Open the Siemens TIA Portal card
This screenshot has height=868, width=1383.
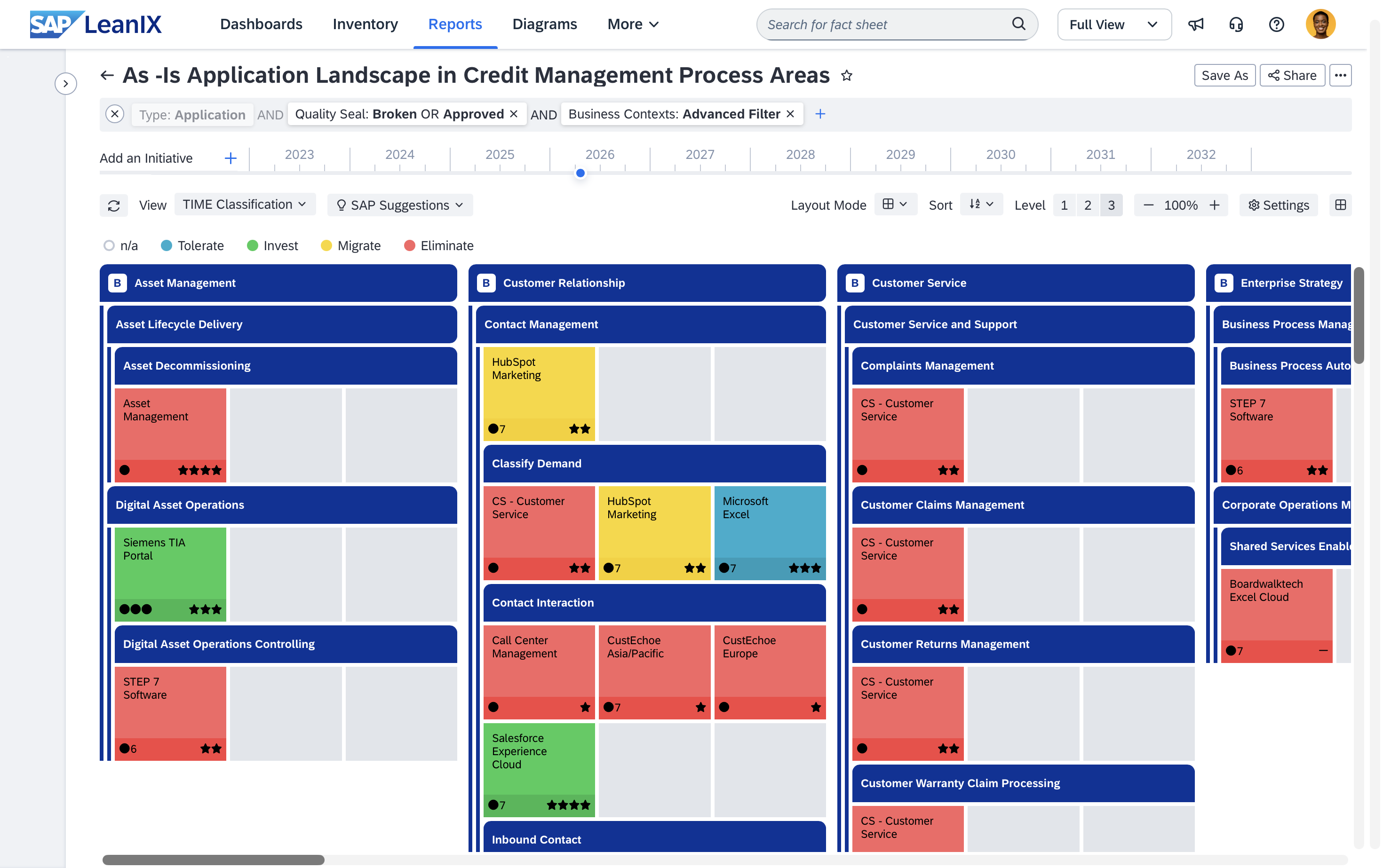[x=171, y=574]
